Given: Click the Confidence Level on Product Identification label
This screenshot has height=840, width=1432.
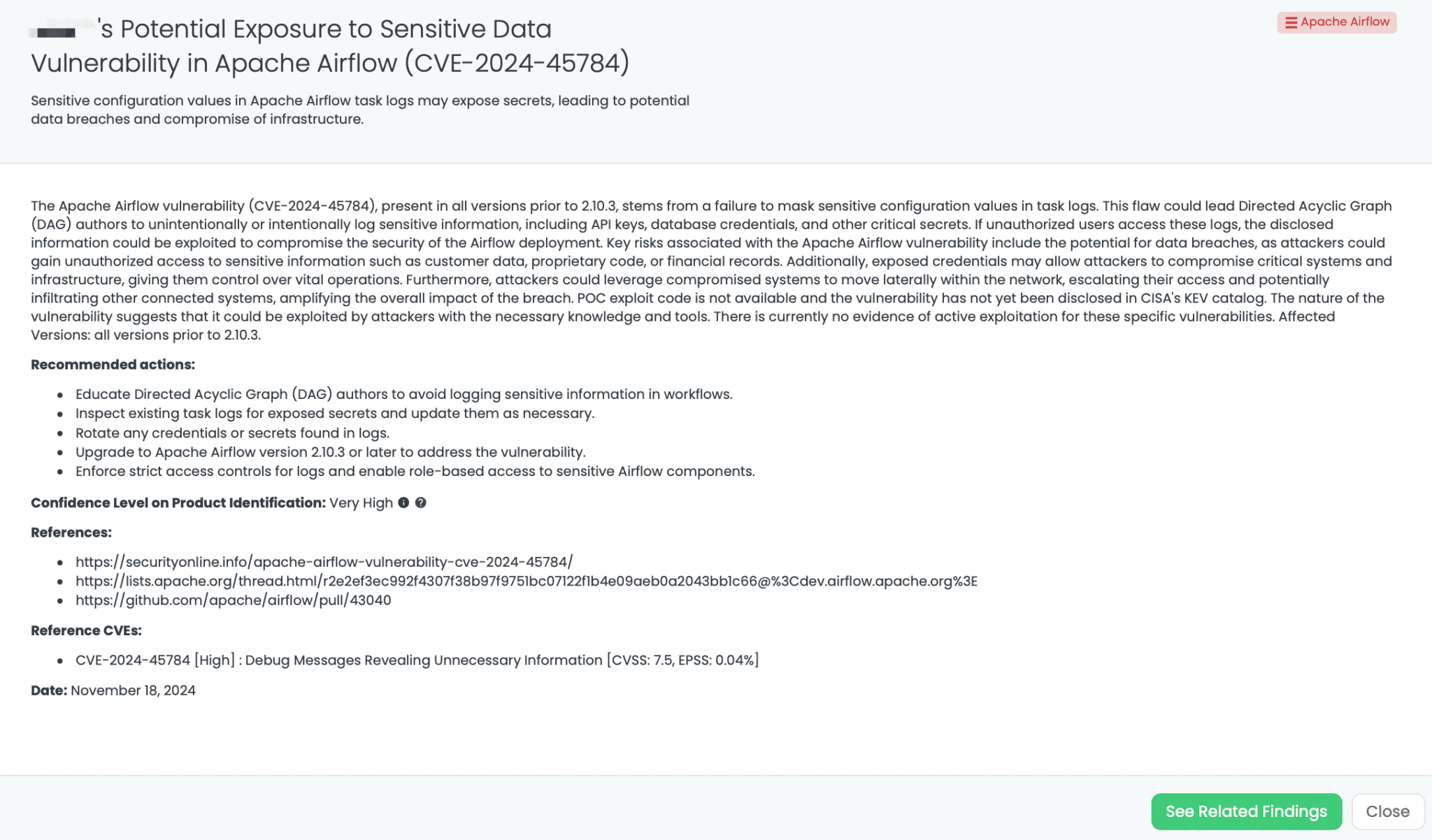Looking at the screenshot, I should pos(177,502).
